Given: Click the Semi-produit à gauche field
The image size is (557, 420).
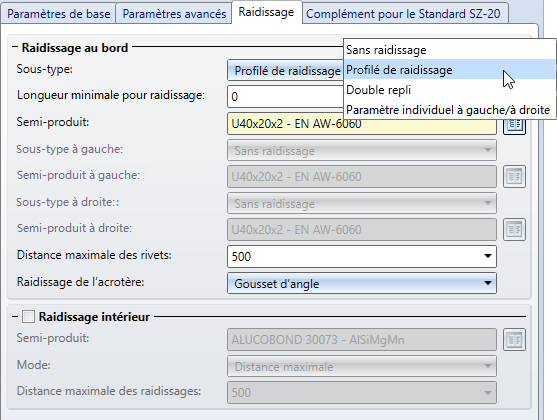Looking at the screenshot, I should pos(362,177).
